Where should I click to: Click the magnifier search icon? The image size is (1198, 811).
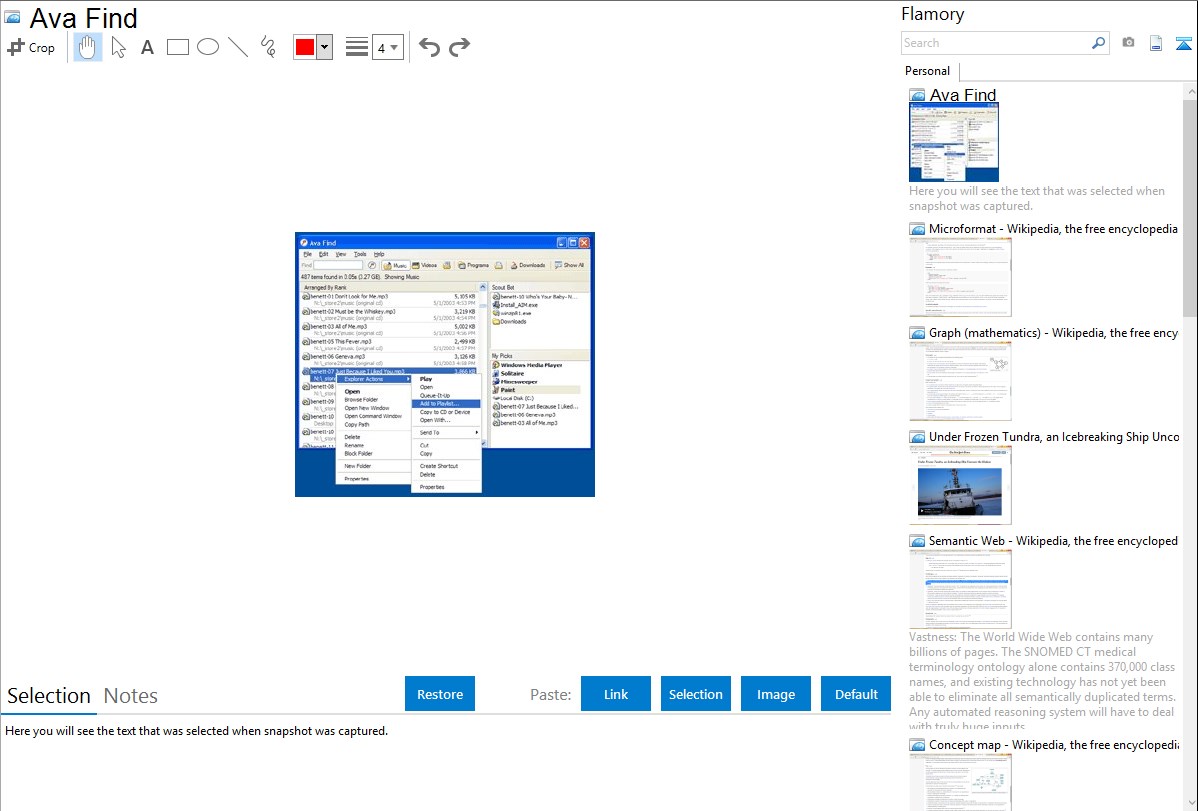[x=1099, y=43]
